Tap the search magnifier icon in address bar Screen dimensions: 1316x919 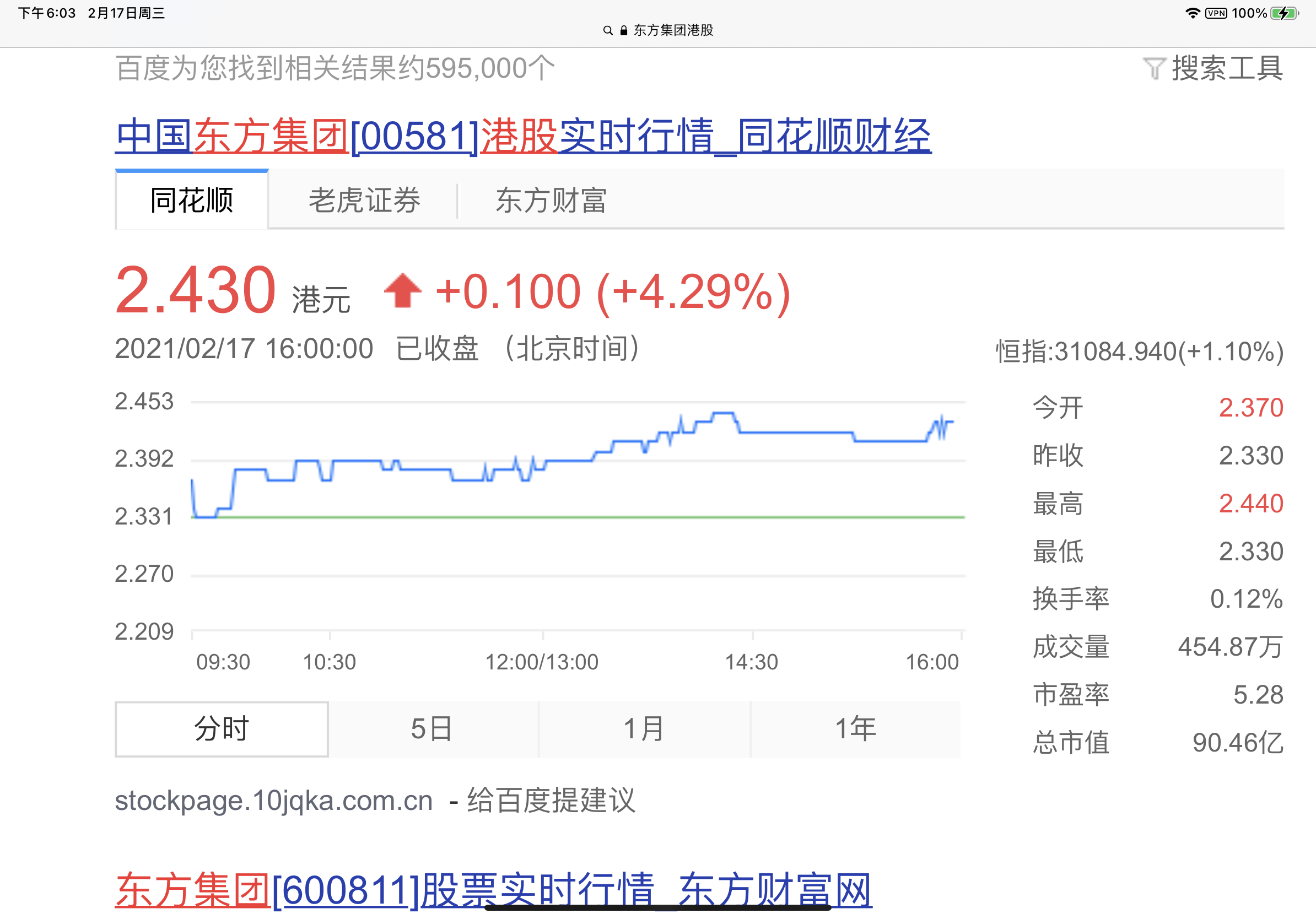pyautogui.click(x=607, y=30)
